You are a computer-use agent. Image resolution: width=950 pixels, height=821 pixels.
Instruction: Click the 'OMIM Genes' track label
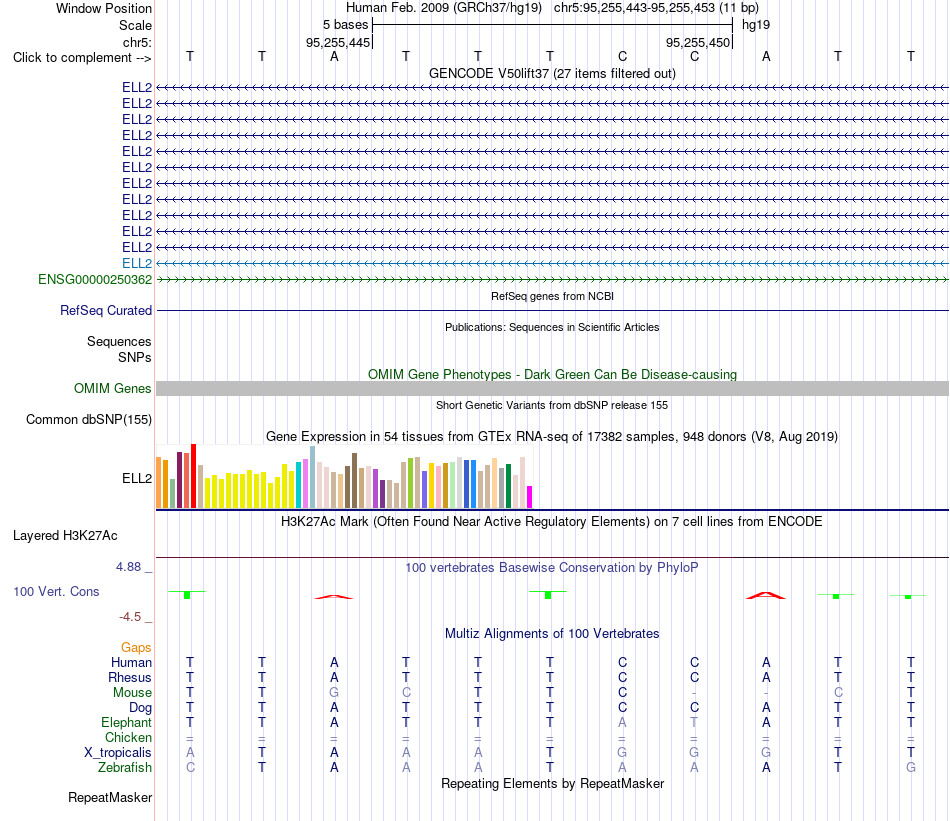coord(113,388)
